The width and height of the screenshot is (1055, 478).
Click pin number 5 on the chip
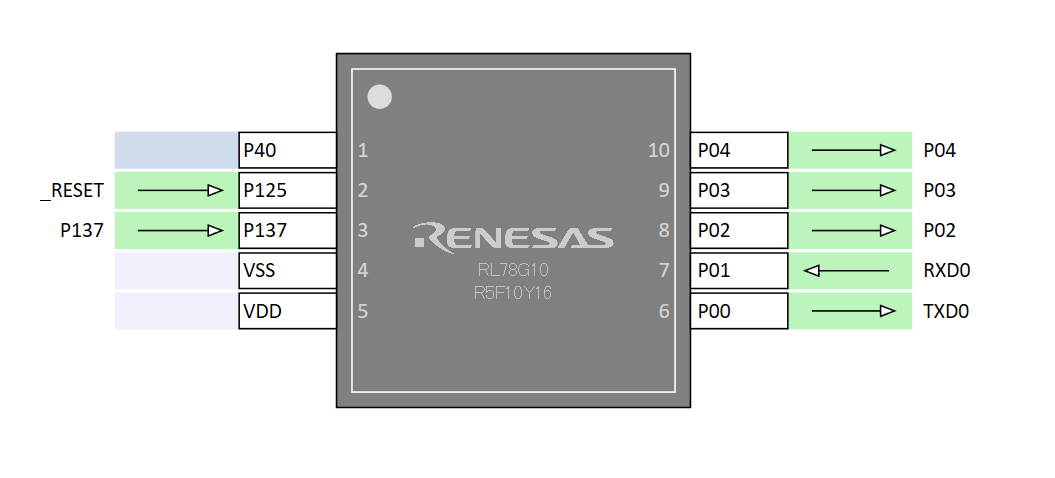[363, 312]
